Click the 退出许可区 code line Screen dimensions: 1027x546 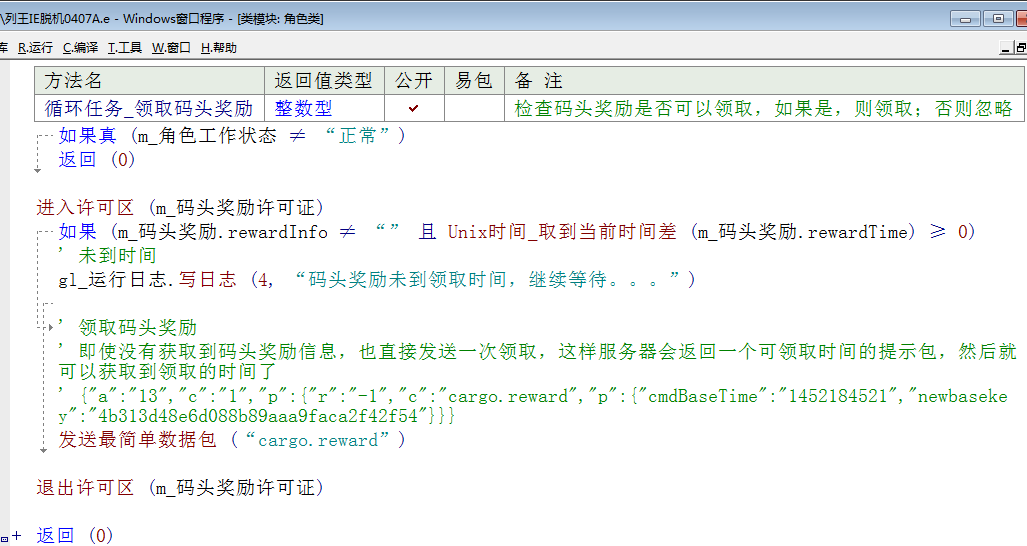[x=180, y=488]
